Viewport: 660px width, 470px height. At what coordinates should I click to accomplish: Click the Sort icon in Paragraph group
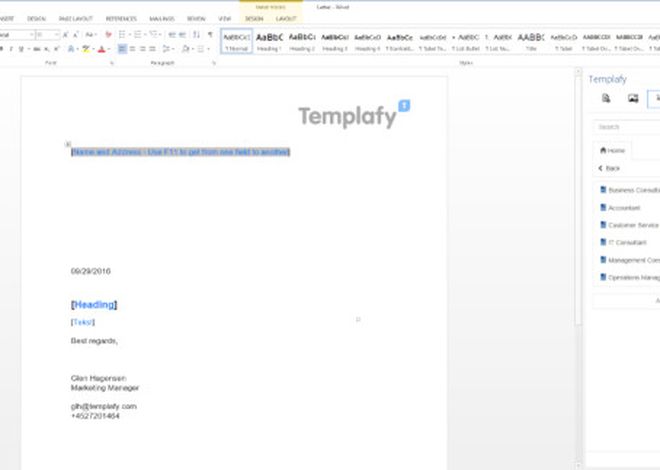pyautogui.click(x=196, y=35)
